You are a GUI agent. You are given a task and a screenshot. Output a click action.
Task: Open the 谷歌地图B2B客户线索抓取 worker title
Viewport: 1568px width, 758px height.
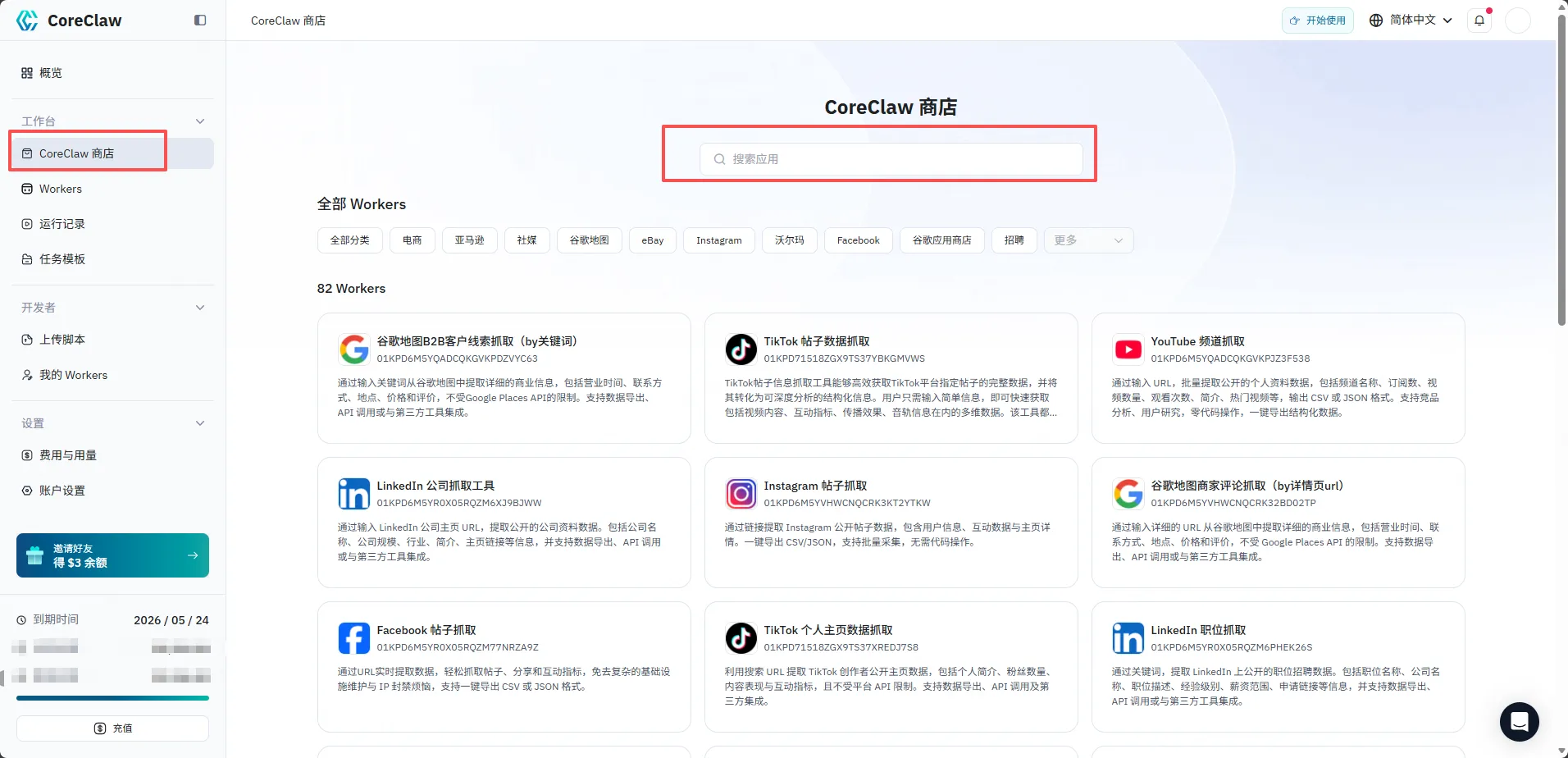[477, 341]
